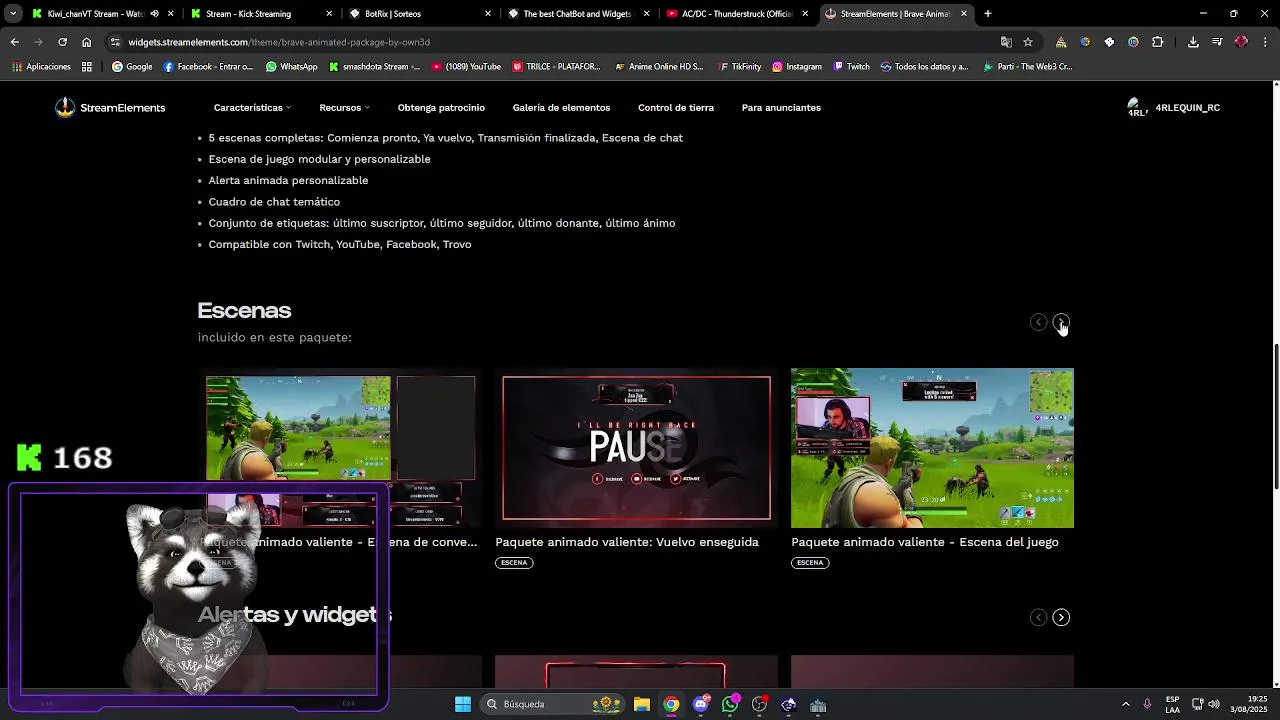Open Para anunciantes menu item
The image size is (1280, 720).
pos(781,108)
